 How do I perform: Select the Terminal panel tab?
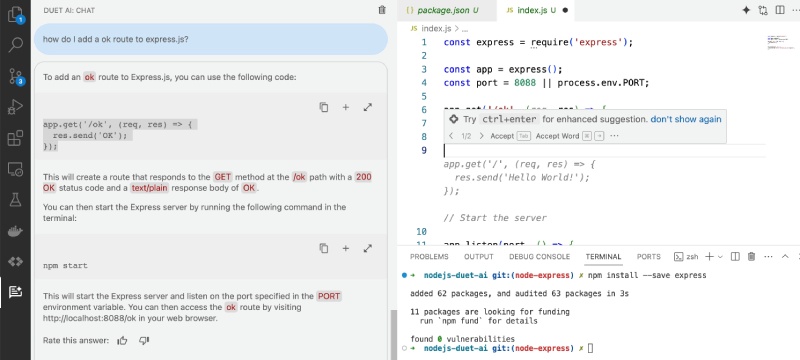click(603, 256)
